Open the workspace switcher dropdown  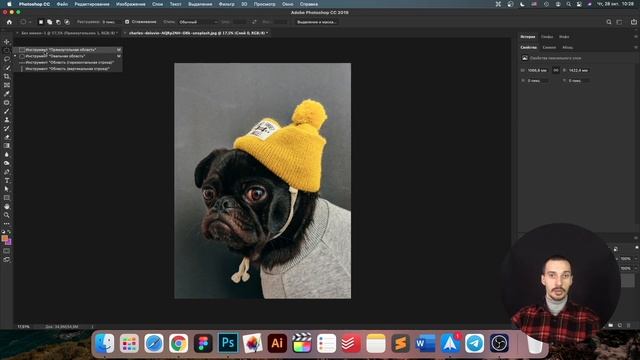[x=620, y=22]
